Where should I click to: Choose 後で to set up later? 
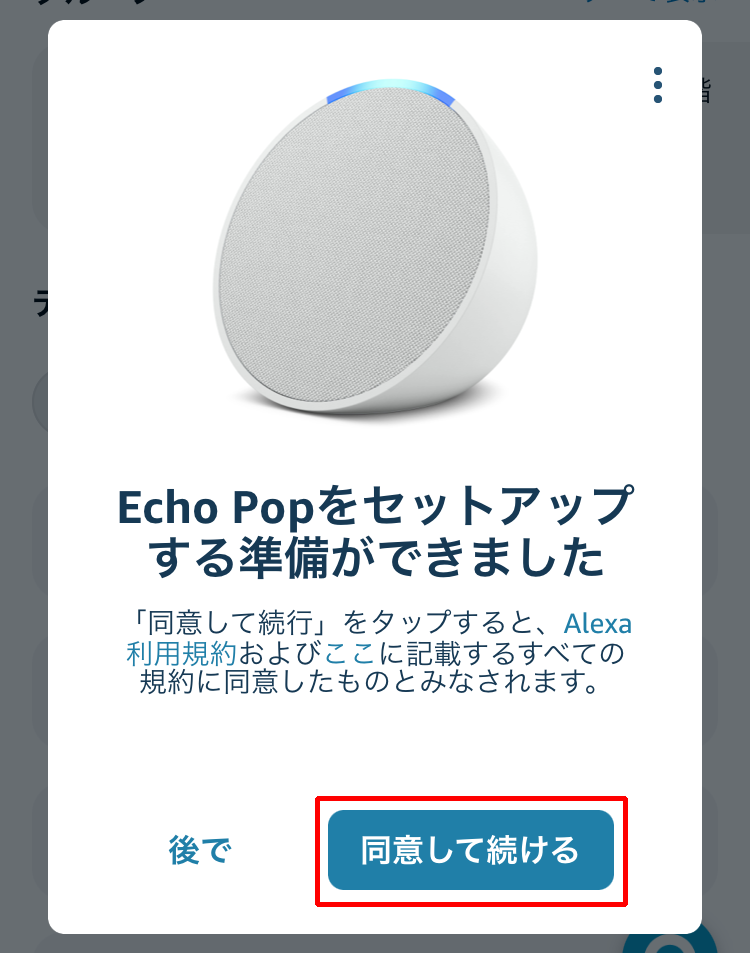tap(200, 850)
